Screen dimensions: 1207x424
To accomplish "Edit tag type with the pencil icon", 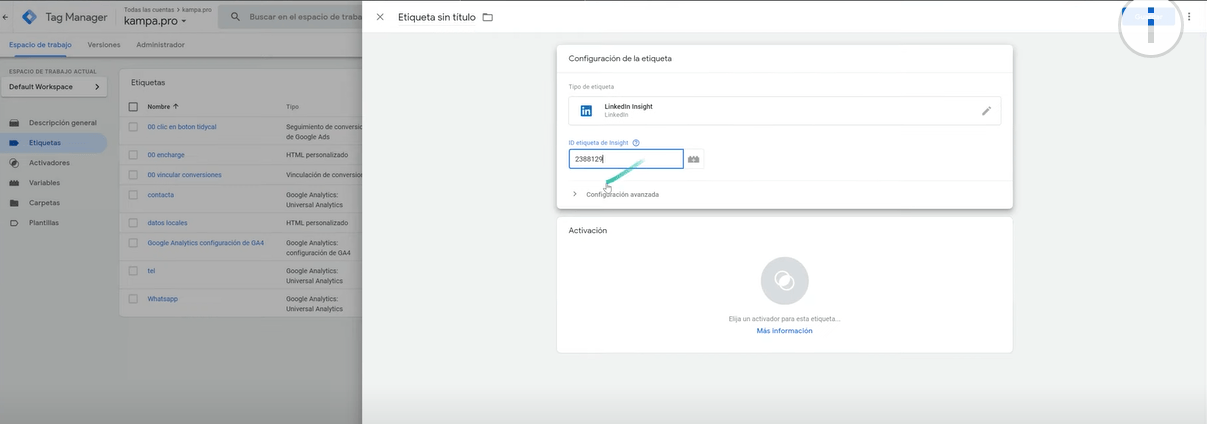I will 986,111.
